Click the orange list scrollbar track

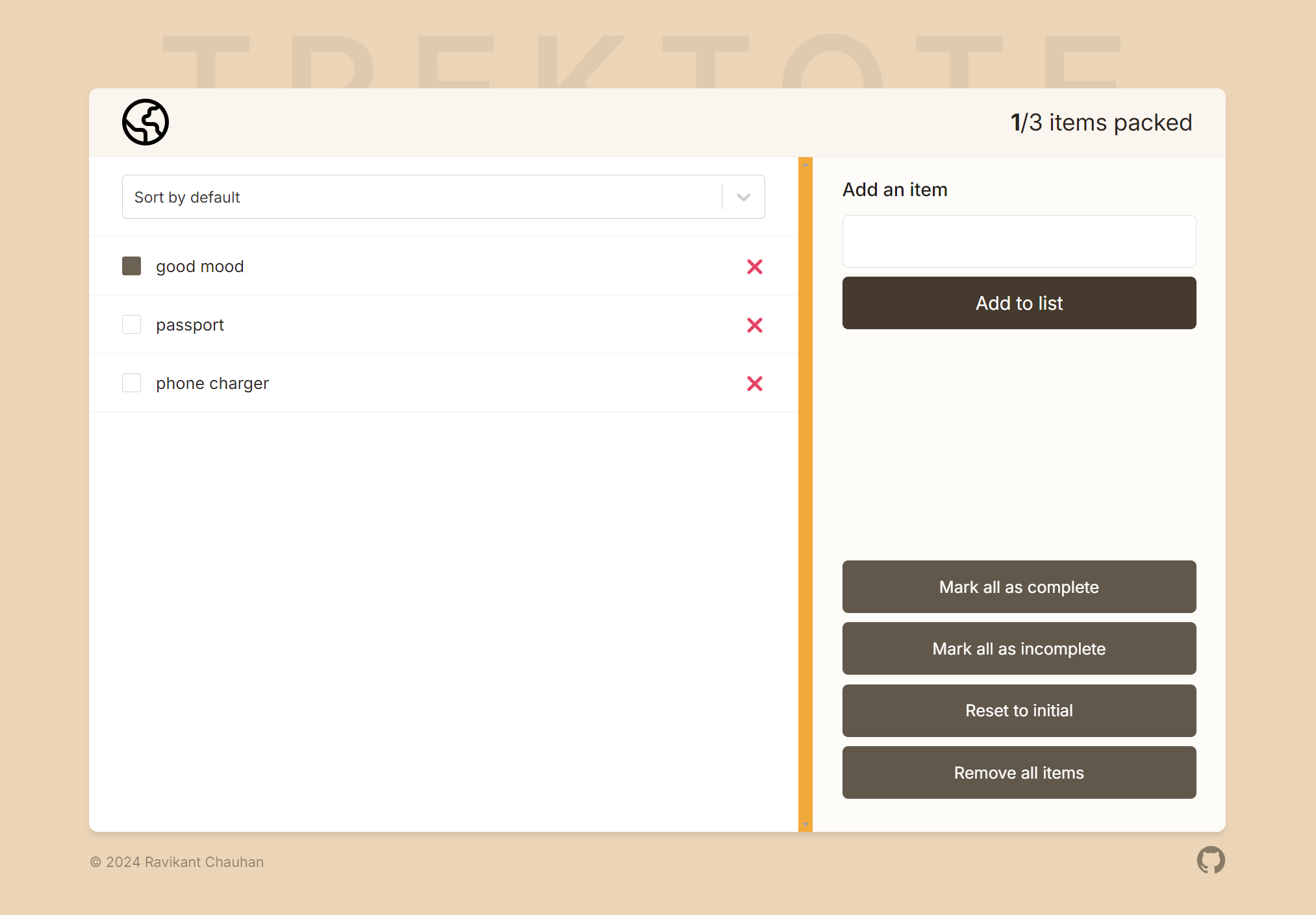(805, 494)
